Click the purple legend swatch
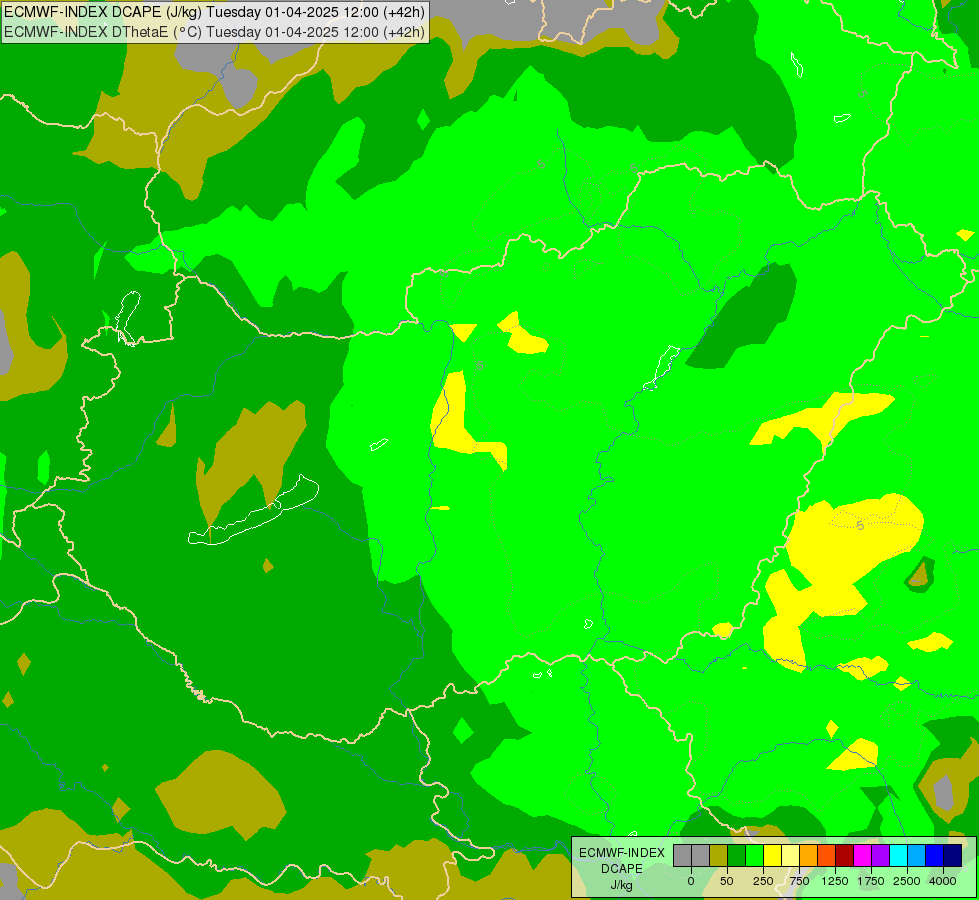The image size is (979, 900). point(880,855)
